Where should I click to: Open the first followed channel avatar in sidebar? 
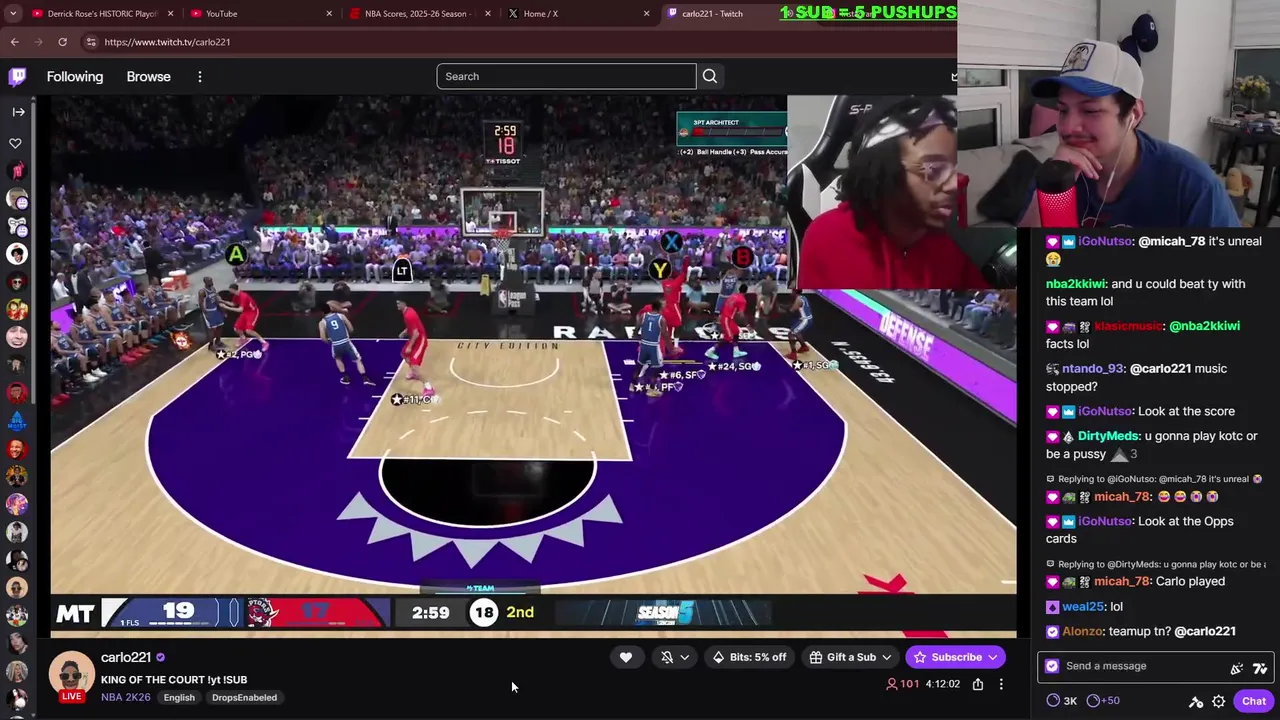(16, 171)
